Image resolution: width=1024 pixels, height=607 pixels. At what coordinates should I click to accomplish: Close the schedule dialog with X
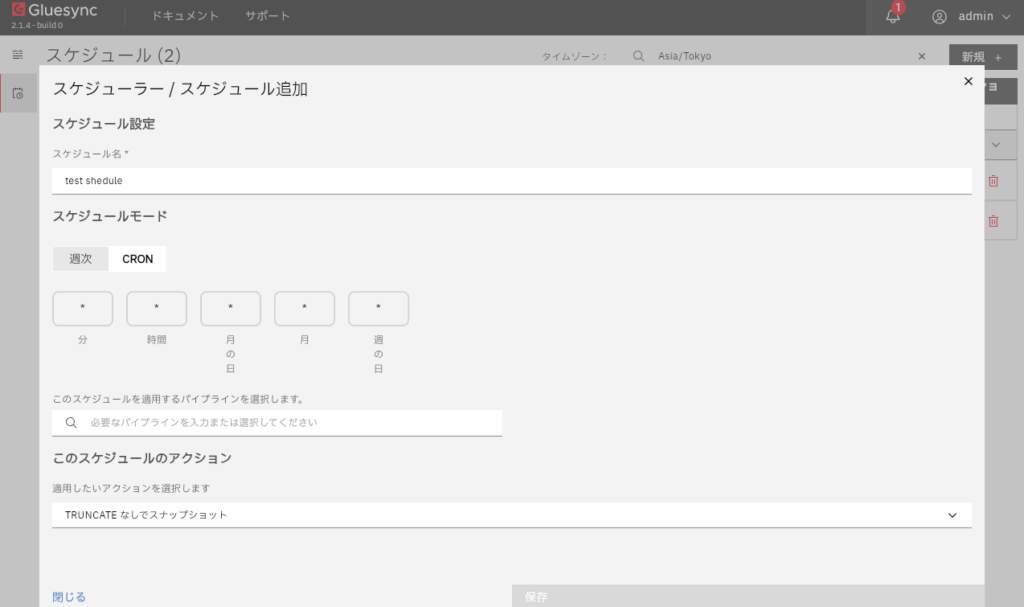coord(968,82)
